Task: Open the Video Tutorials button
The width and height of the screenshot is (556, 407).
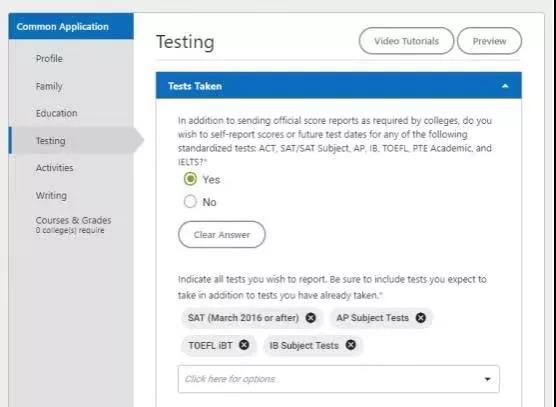Action: (x=406, y=41)
